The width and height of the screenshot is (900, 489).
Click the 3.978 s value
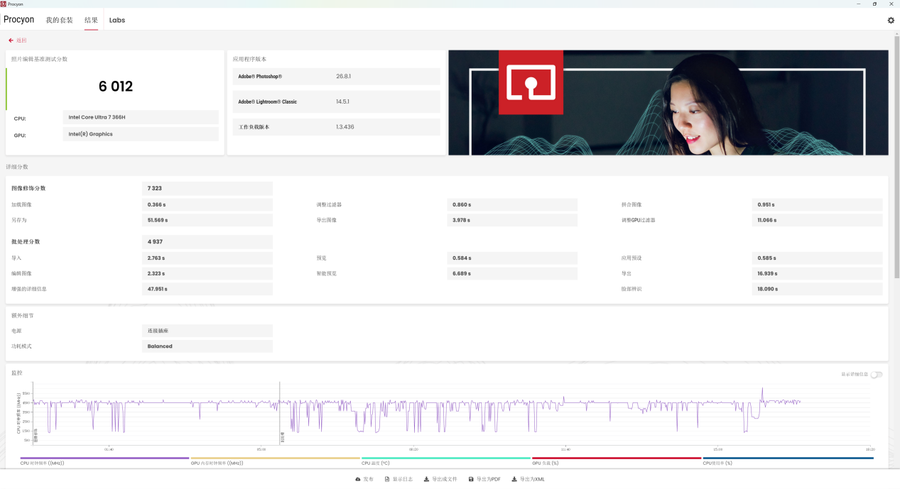click(x=512, y=220)
